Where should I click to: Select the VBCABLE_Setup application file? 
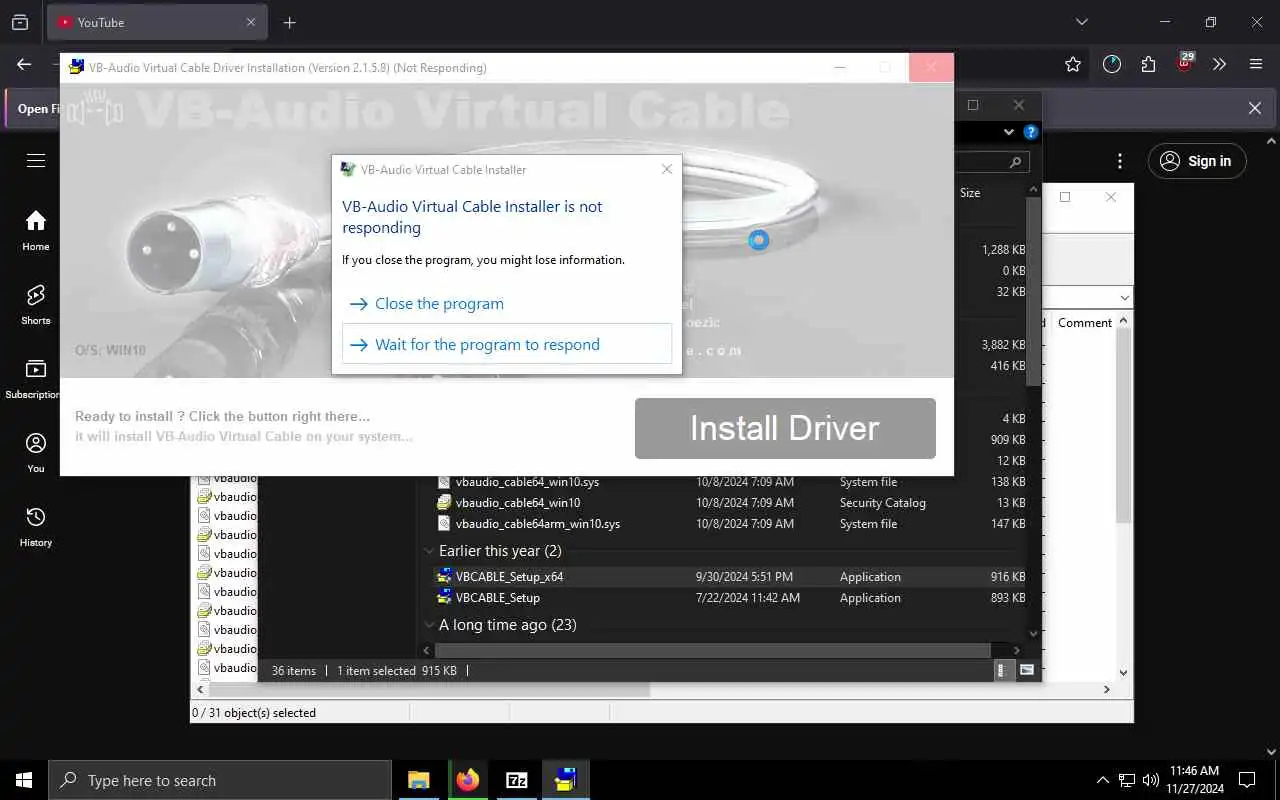497,598
